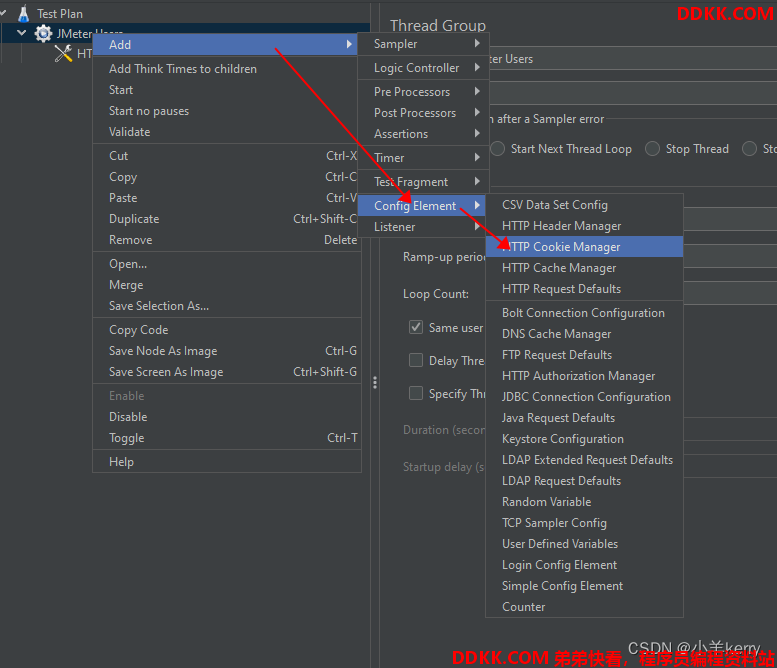This screenshot has height=668, width=777.
Task: Click the Test Plan flask icon
Action: pos(23,14)
